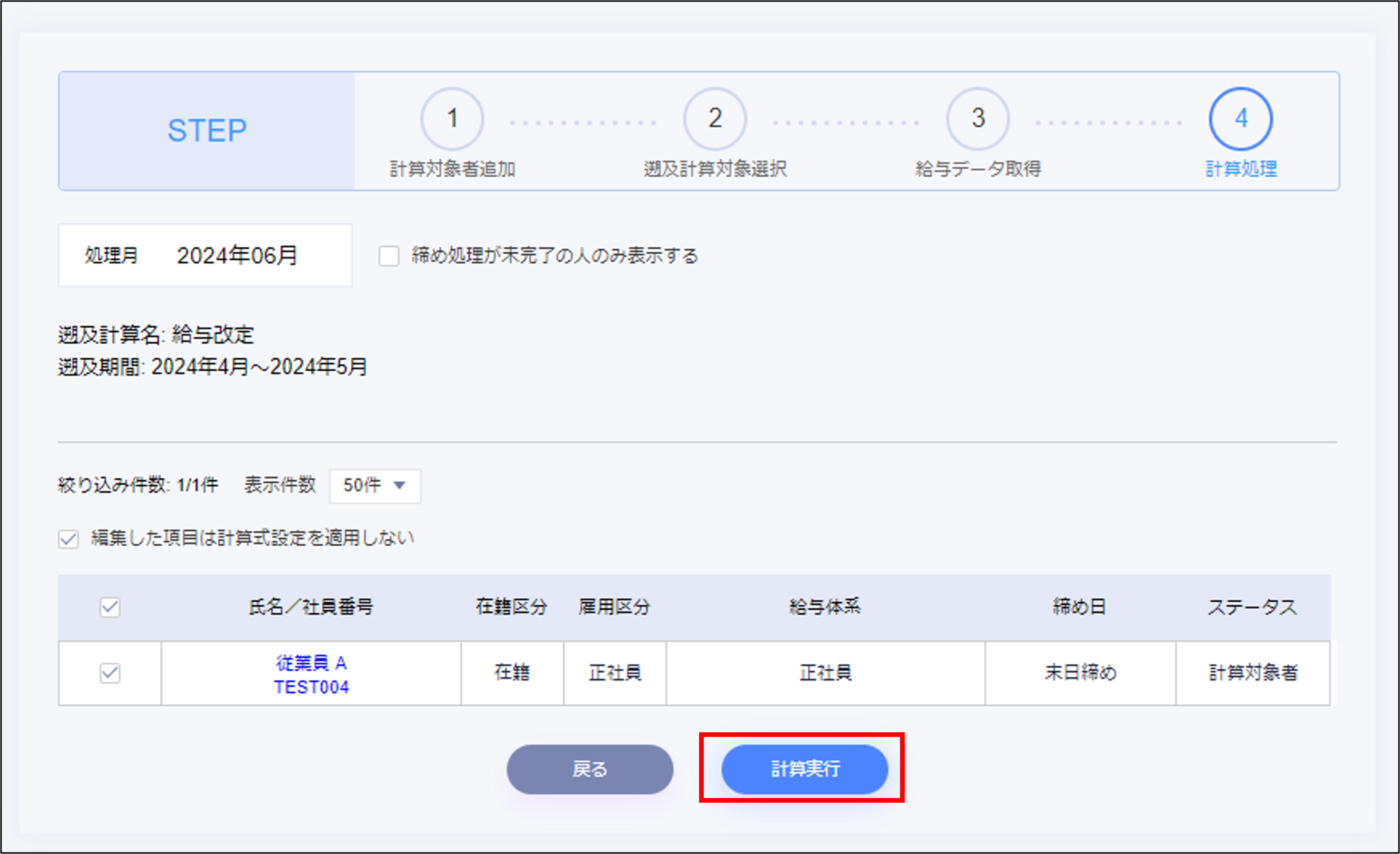Viewport: 1400px width, 854px height.
Task: Click the ステータス column header
Action: click(x=1252, y=607)
